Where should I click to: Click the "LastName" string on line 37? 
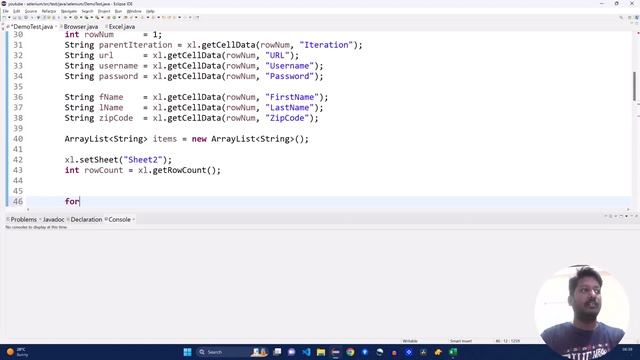pyautogui.click(x=289, y=108)
